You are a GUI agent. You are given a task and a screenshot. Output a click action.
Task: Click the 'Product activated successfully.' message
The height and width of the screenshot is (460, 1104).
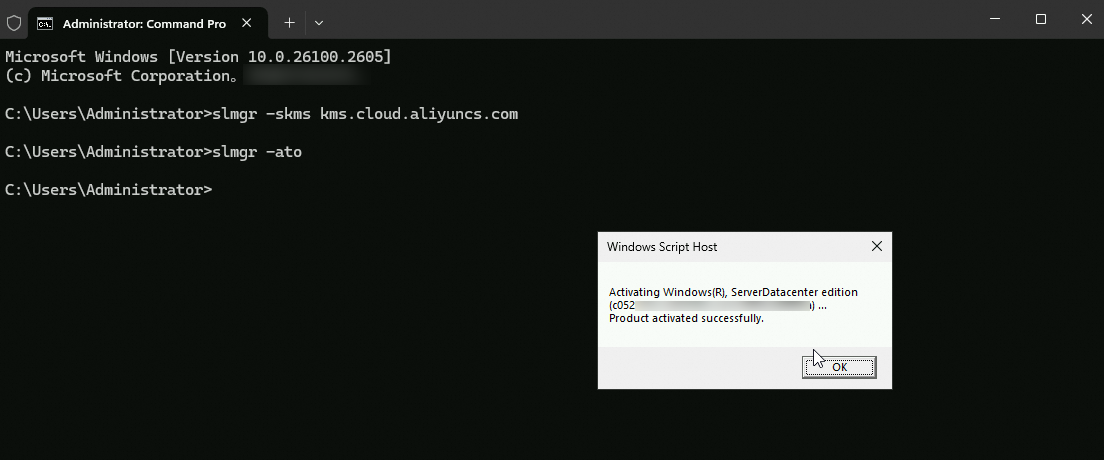point(686,318)
